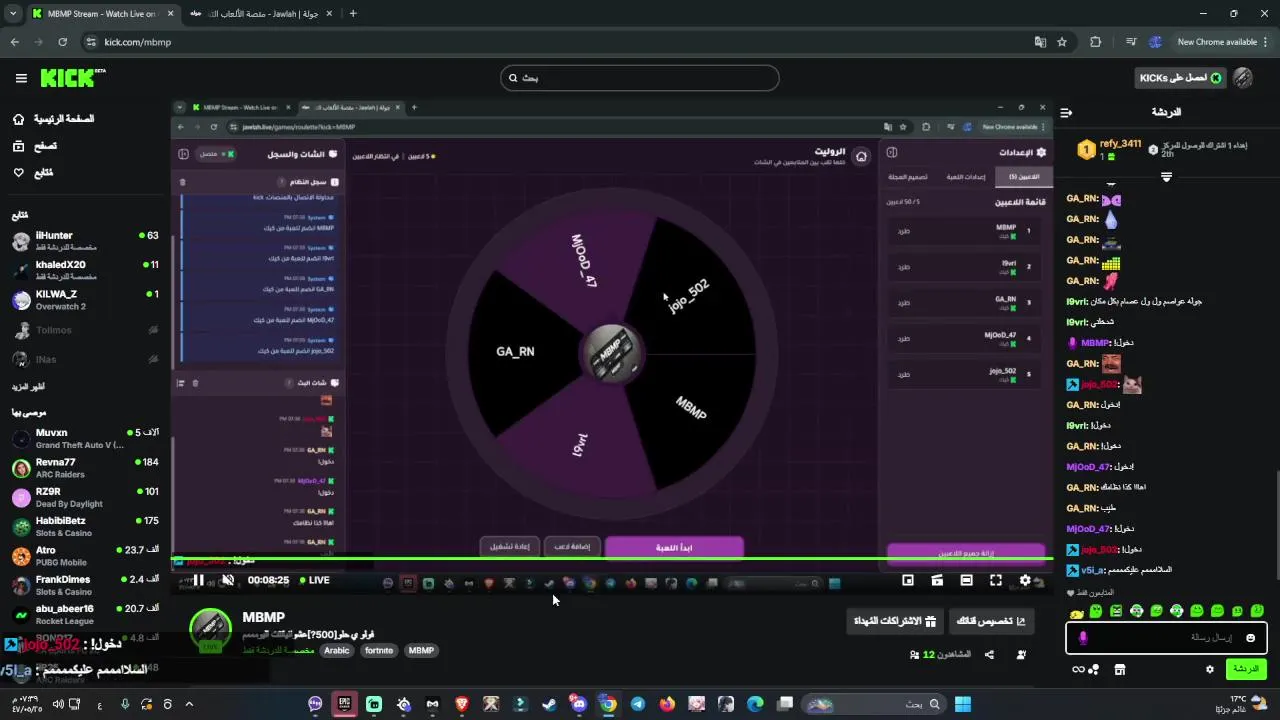Image resolution: width=1280 pixels, height=720 pixels.
Task: Open the user avatar menu in header
Action: [x=1243, y=78]
